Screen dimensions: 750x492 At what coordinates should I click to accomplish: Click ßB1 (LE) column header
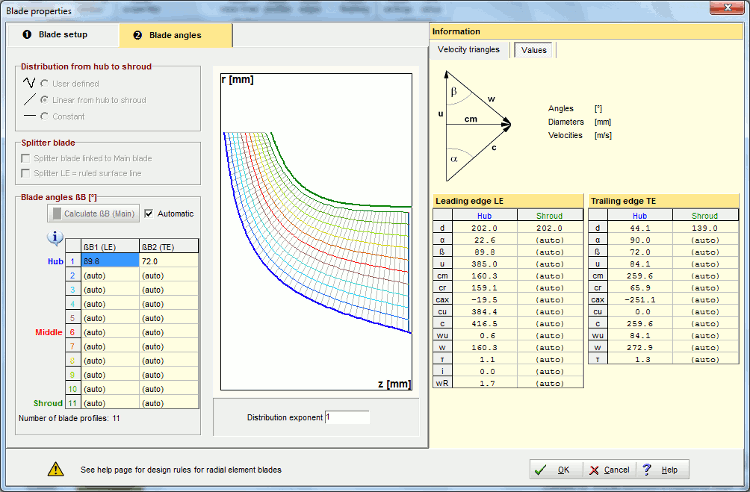tap(110, 247)
